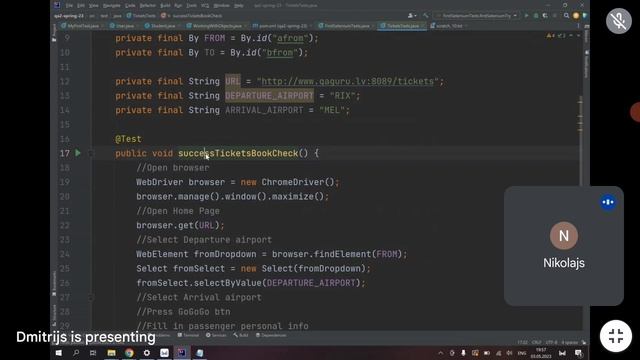This screenshot has height=360, width=640.
Task: Open Chrome from taskbar
Action: point(129,353)
